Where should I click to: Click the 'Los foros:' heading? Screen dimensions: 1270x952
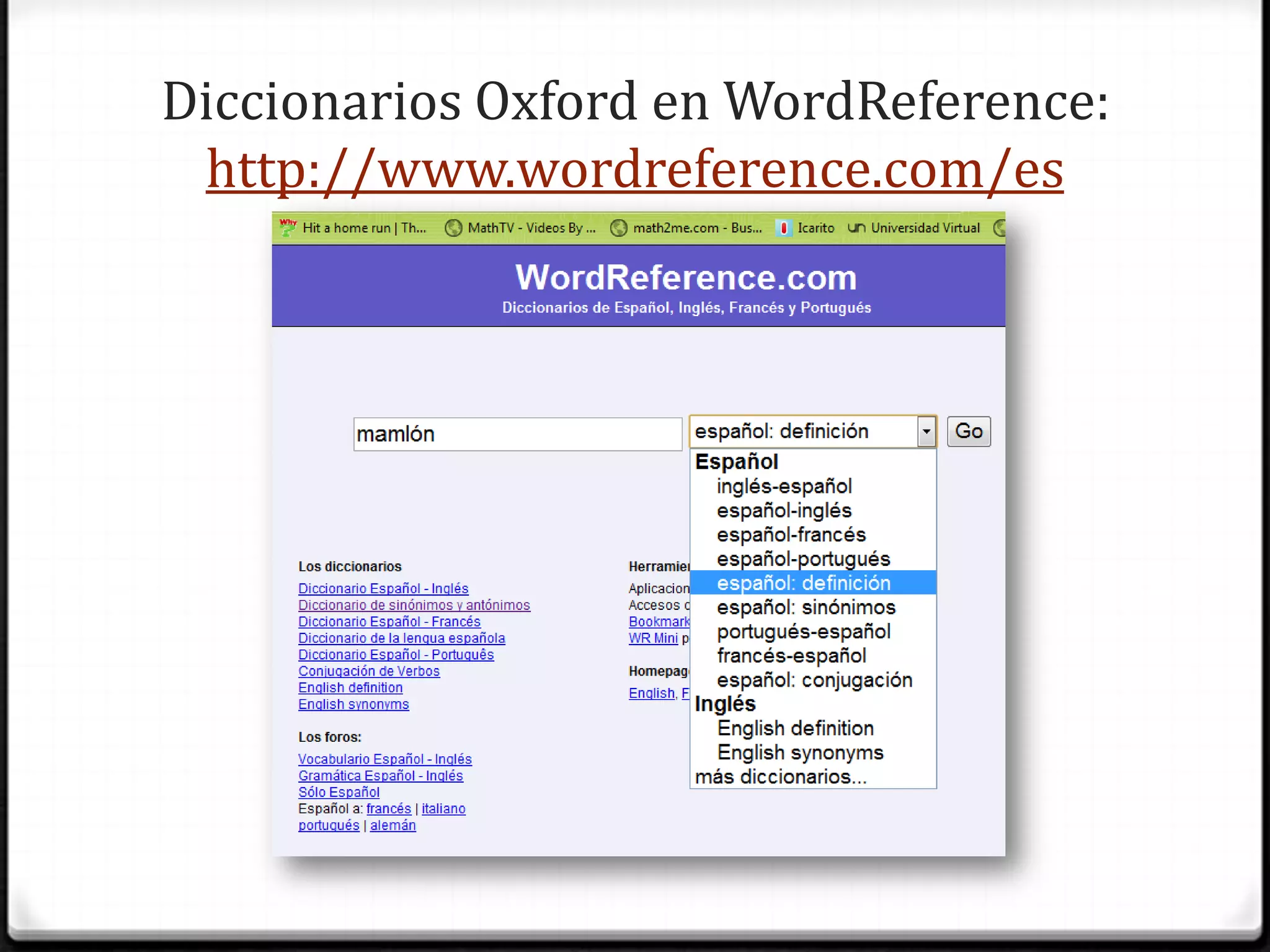pyautogui.click(x=330, y=738)
